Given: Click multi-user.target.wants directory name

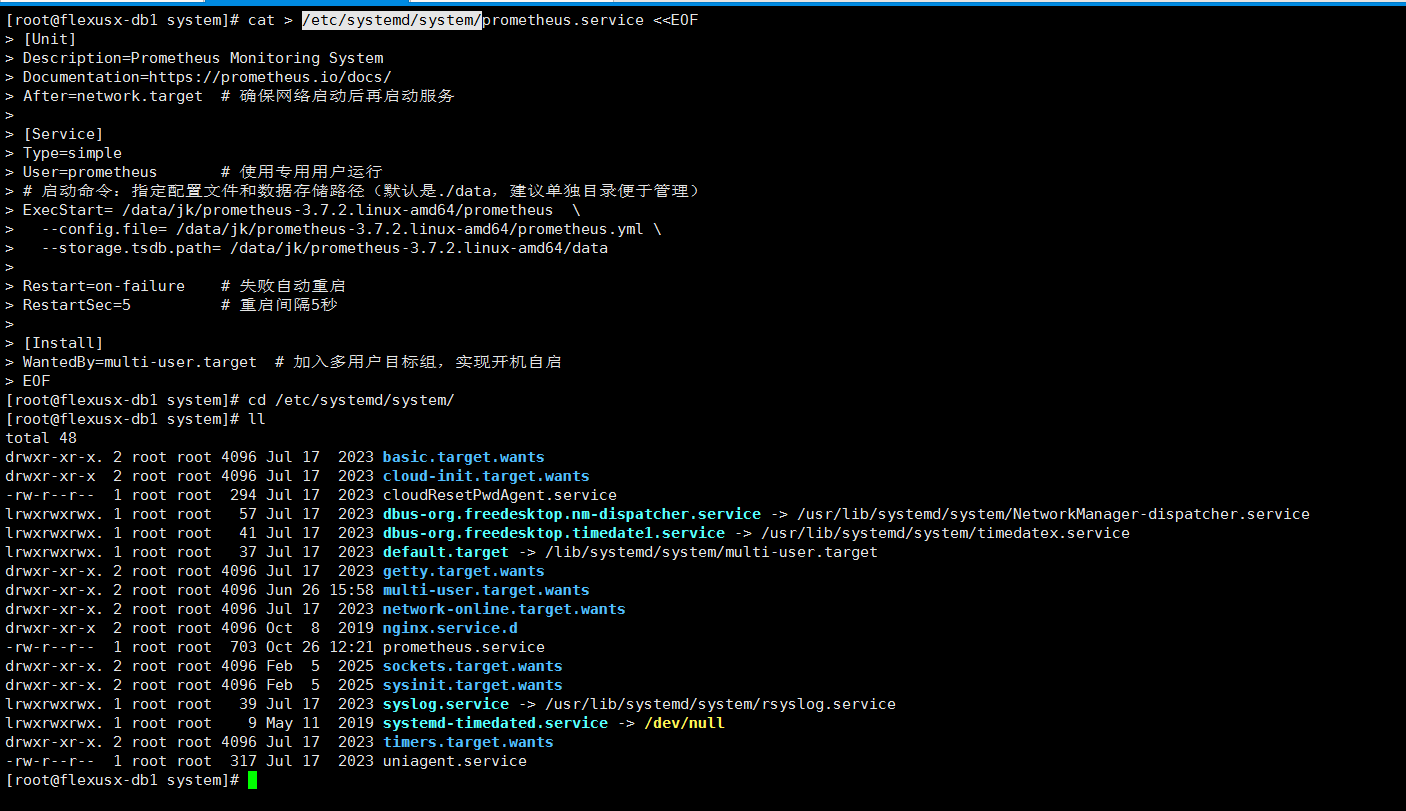Looking at the screenshot, I should (x=486, y=590).
